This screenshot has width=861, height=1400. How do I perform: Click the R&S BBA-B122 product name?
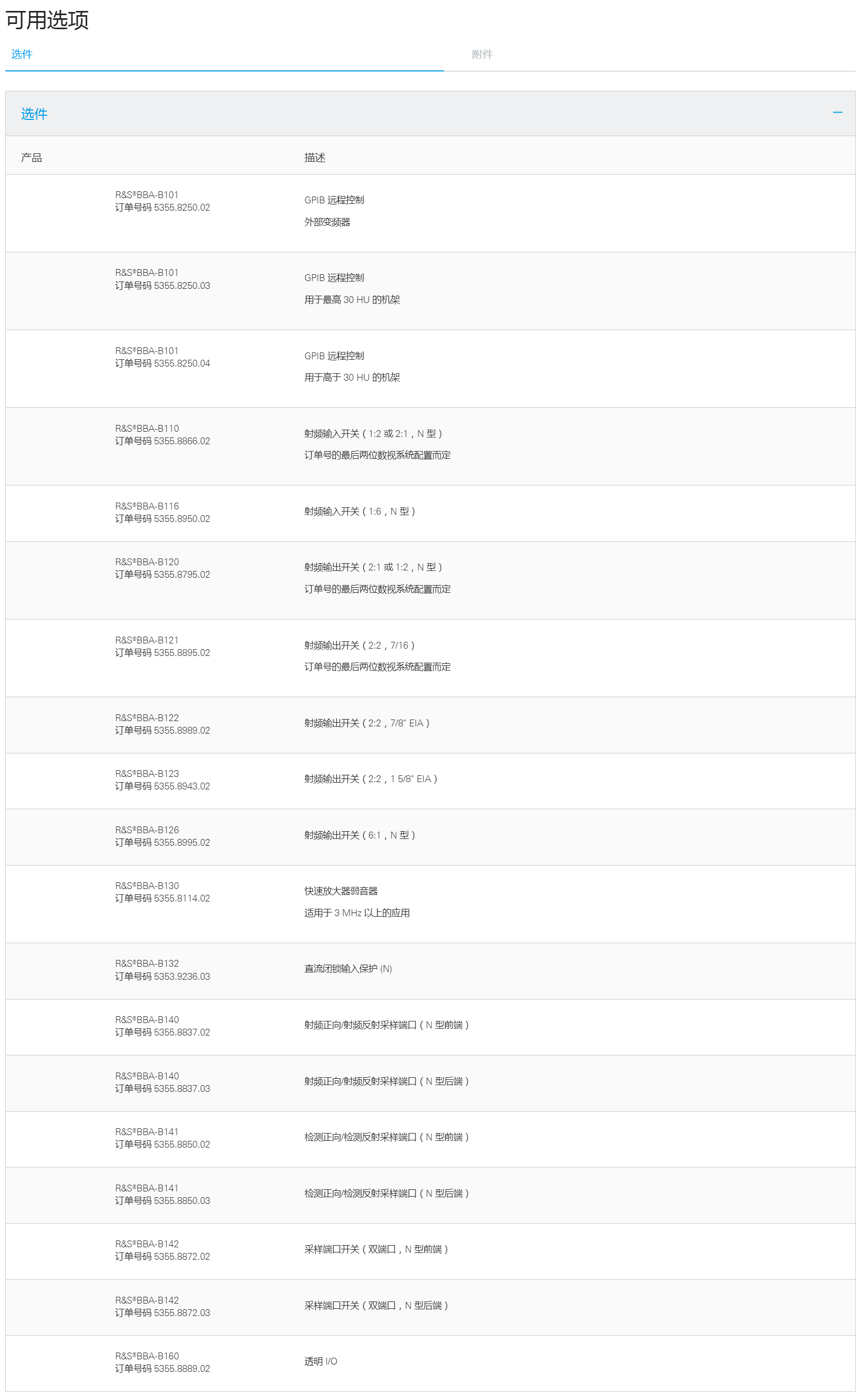[147, 717]
